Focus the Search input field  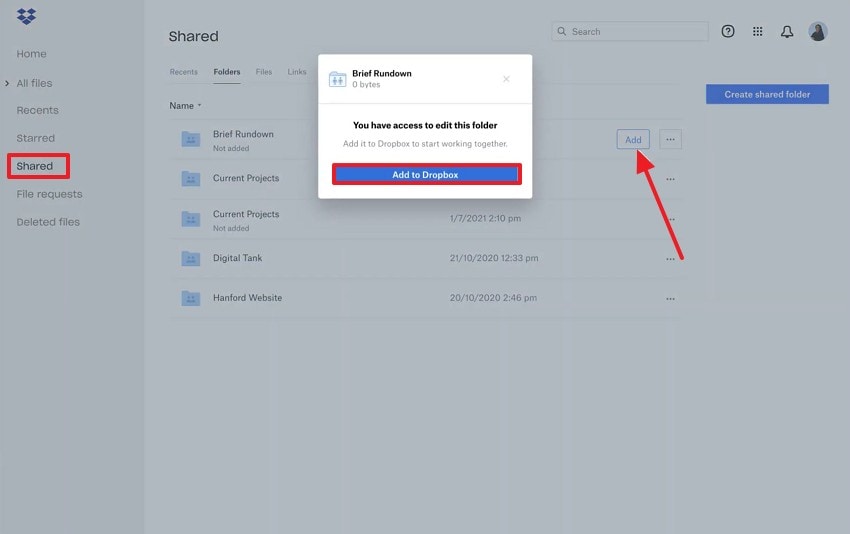(x=630, y=31)
